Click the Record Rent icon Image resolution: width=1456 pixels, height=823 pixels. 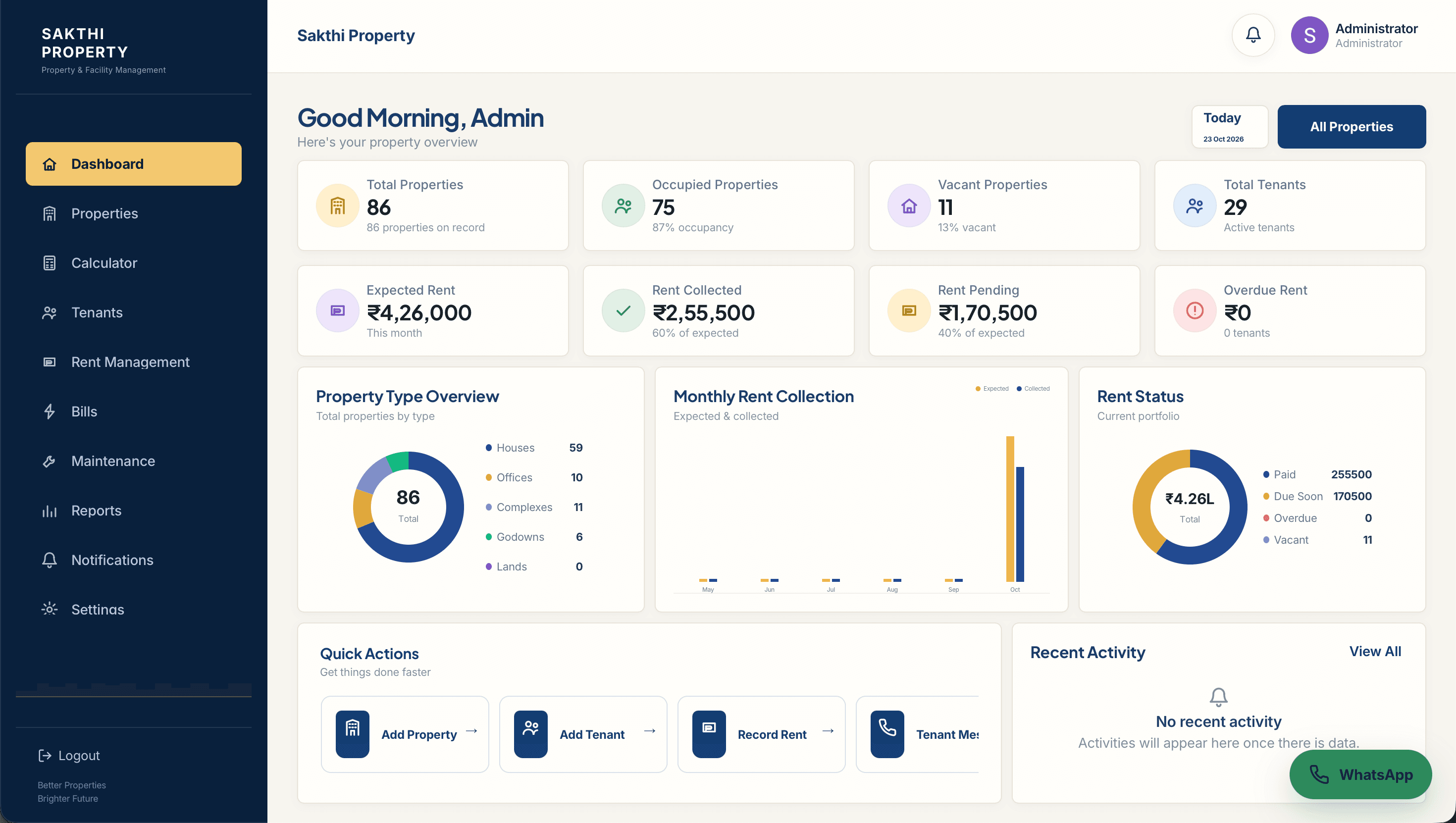709,734
